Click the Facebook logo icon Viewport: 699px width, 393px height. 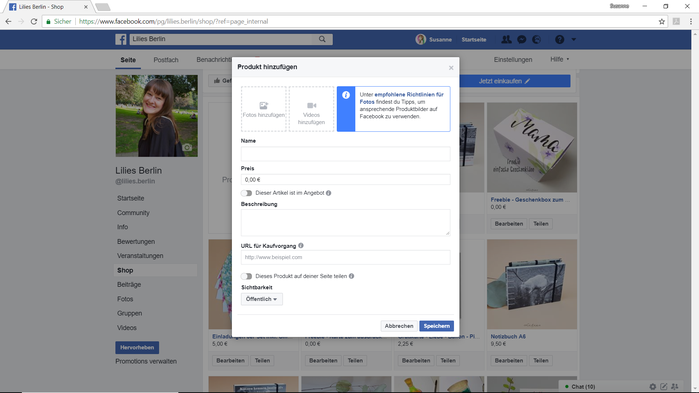point(121,39)
